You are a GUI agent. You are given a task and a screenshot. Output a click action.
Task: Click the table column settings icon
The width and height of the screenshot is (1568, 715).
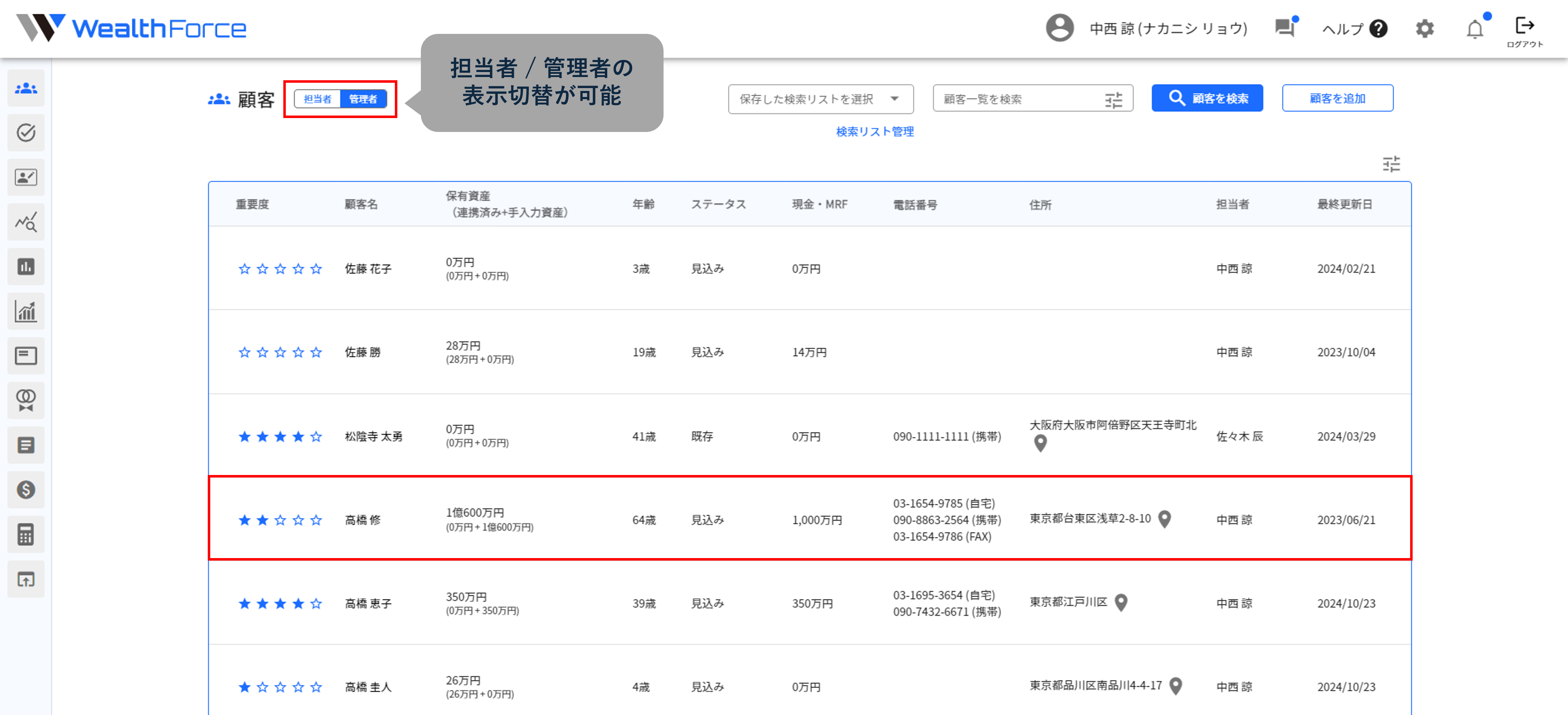pos(1391,164)
